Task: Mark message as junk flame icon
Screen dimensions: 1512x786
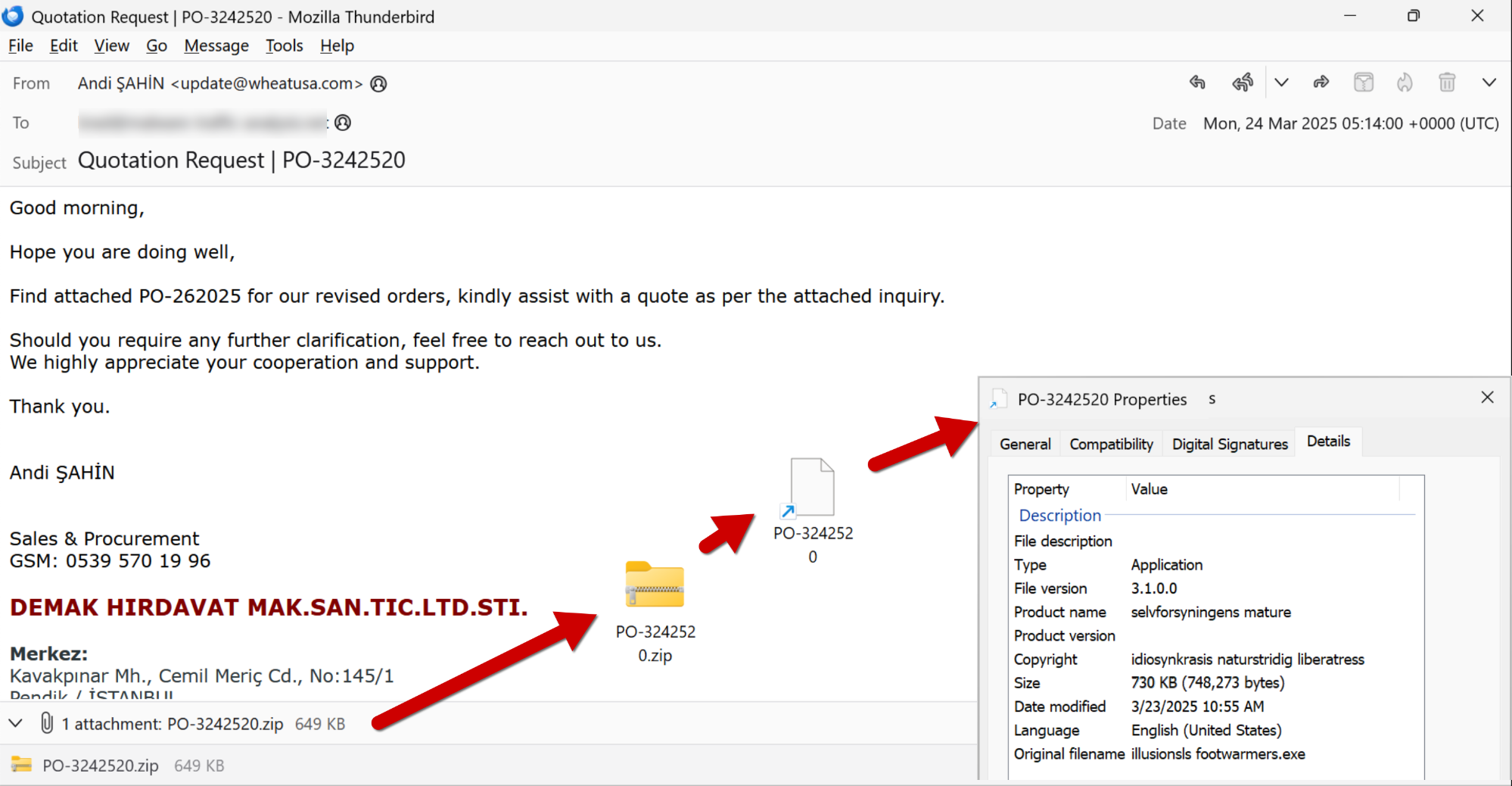Action: click(x=1405, y=83)
